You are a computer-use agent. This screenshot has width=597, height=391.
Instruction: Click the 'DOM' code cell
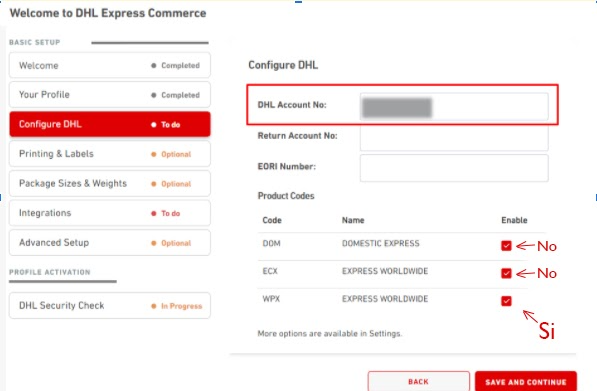(271, 243)
